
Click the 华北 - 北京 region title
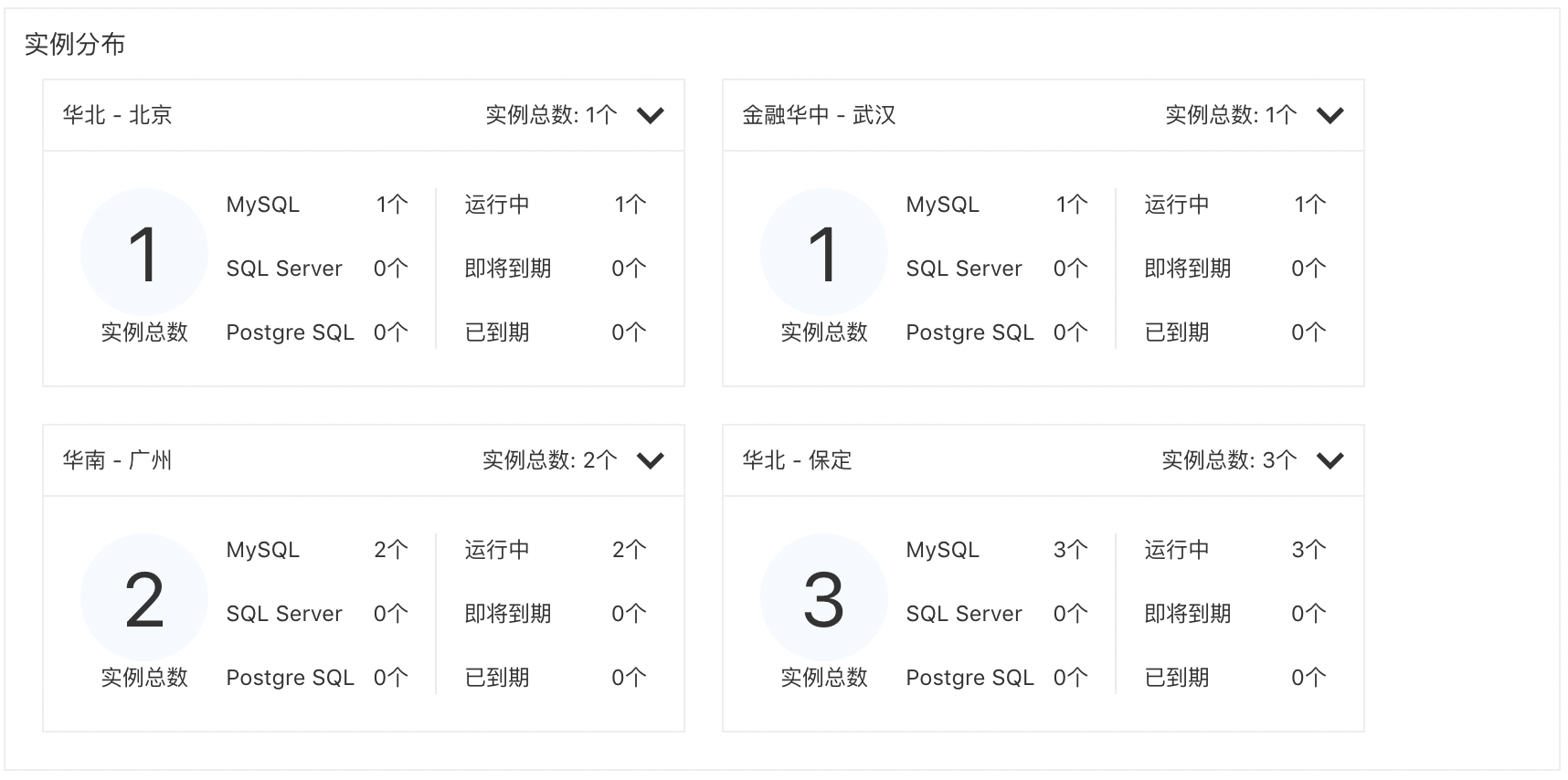[117, 115]
